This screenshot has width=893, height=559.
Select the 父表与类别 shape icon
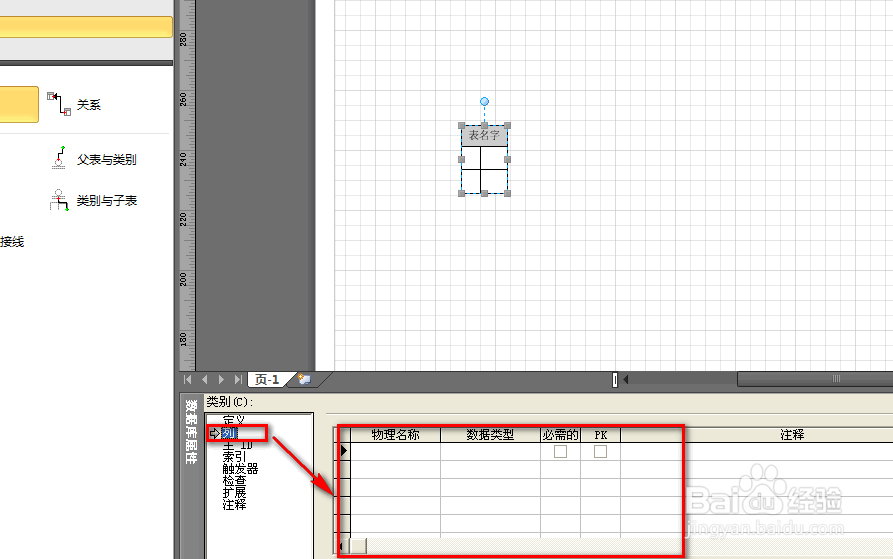[x=59, y=158]
